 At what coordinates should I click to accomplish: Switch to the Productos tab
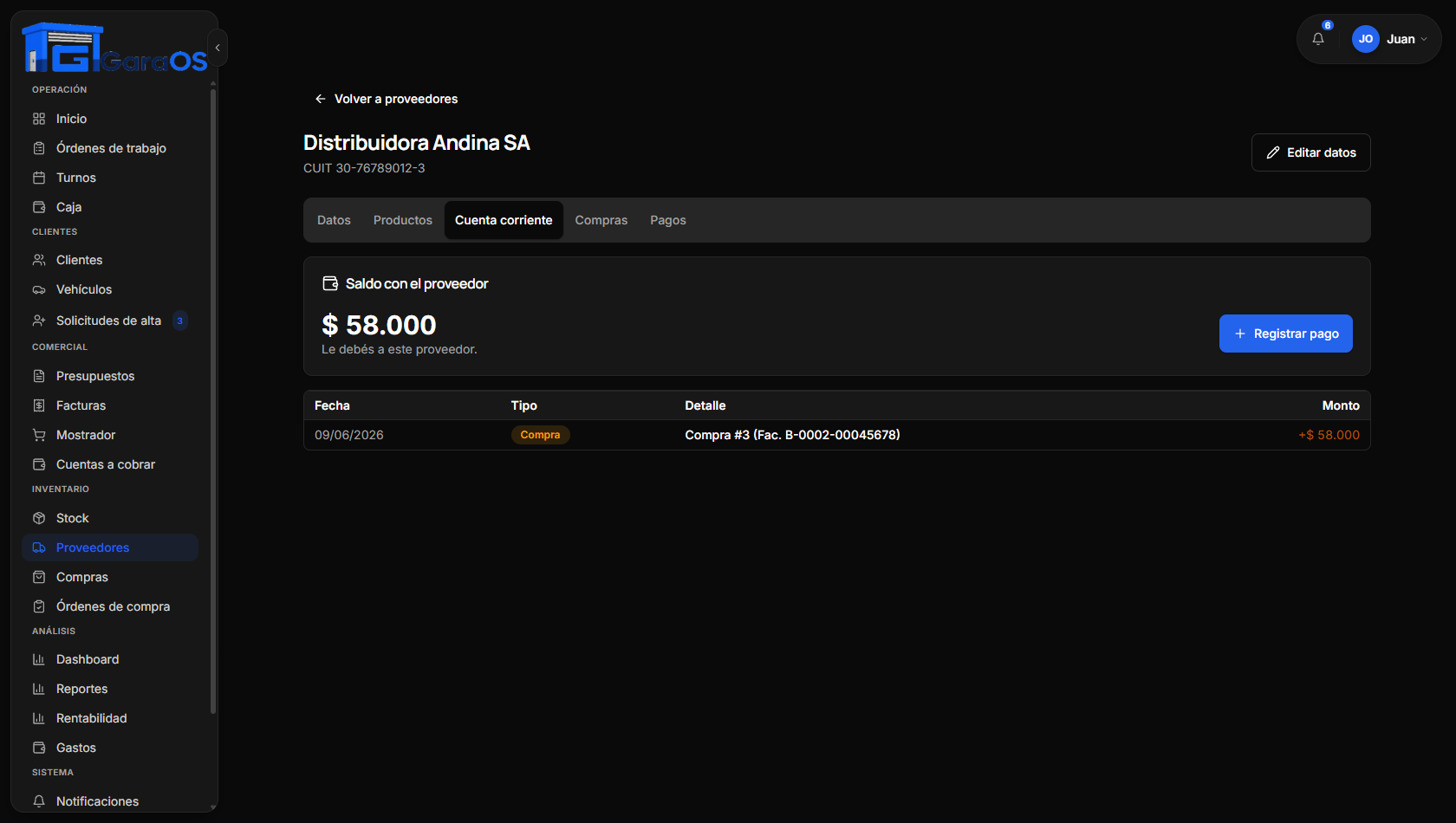(403, 220)
